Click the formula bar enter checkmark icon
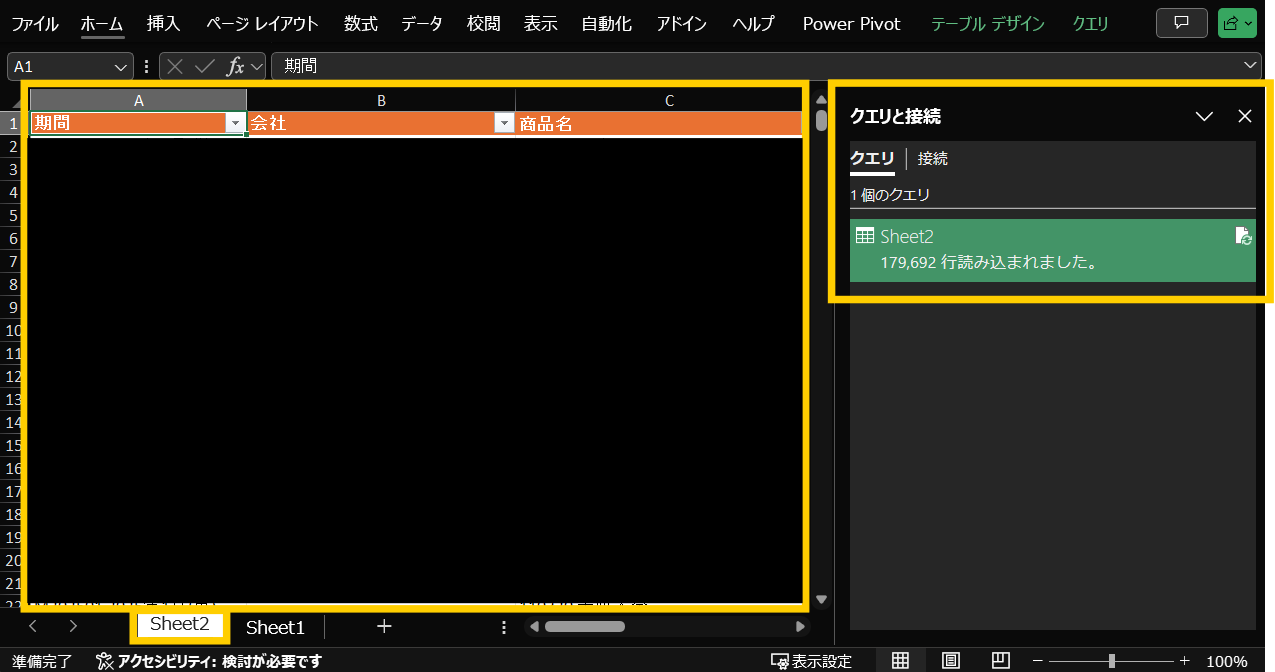Viewport: 1275px width, 672px height. [x=205, y=66]
